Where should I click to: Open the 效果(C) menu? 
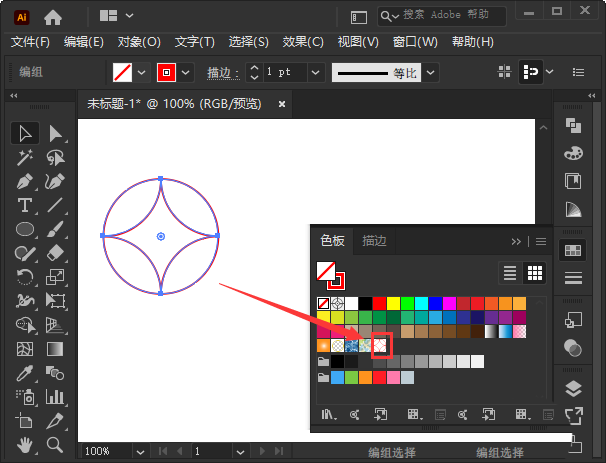coord(303,41)
